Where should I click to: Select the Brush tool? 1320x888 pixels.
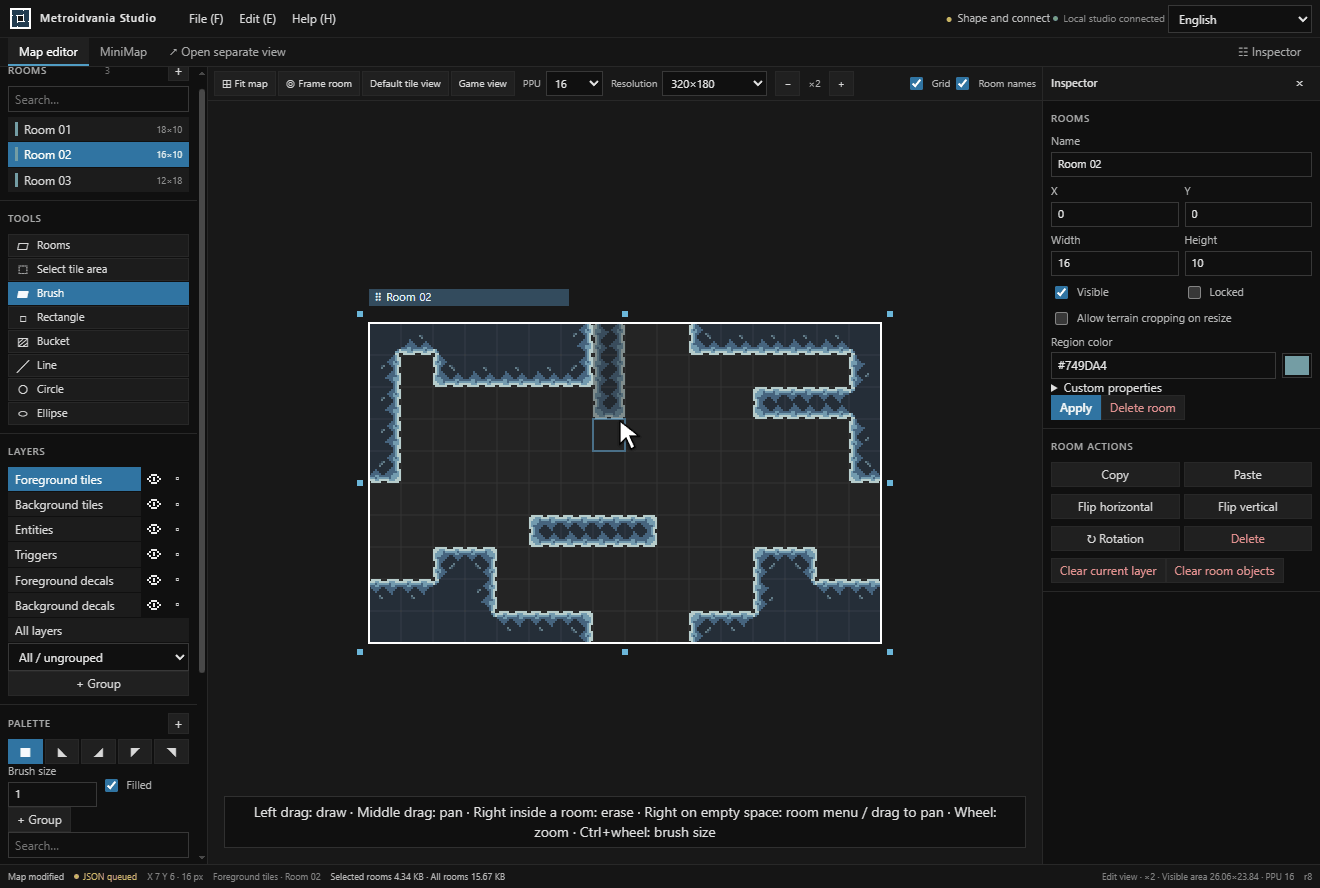pyautogui.click(x=98, y=293)
